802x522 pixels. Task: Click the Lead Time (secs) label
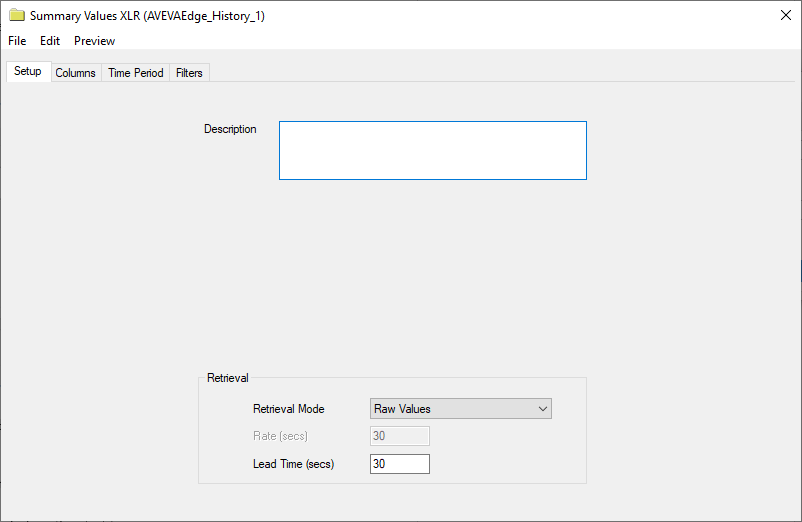[294, 464]
